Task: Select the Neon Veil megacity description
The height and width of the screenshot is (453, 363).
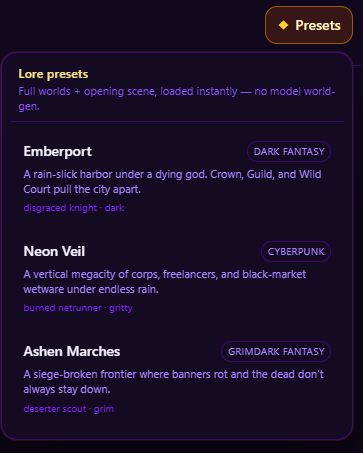Action: pyautogui.click(x=165, y=282)
